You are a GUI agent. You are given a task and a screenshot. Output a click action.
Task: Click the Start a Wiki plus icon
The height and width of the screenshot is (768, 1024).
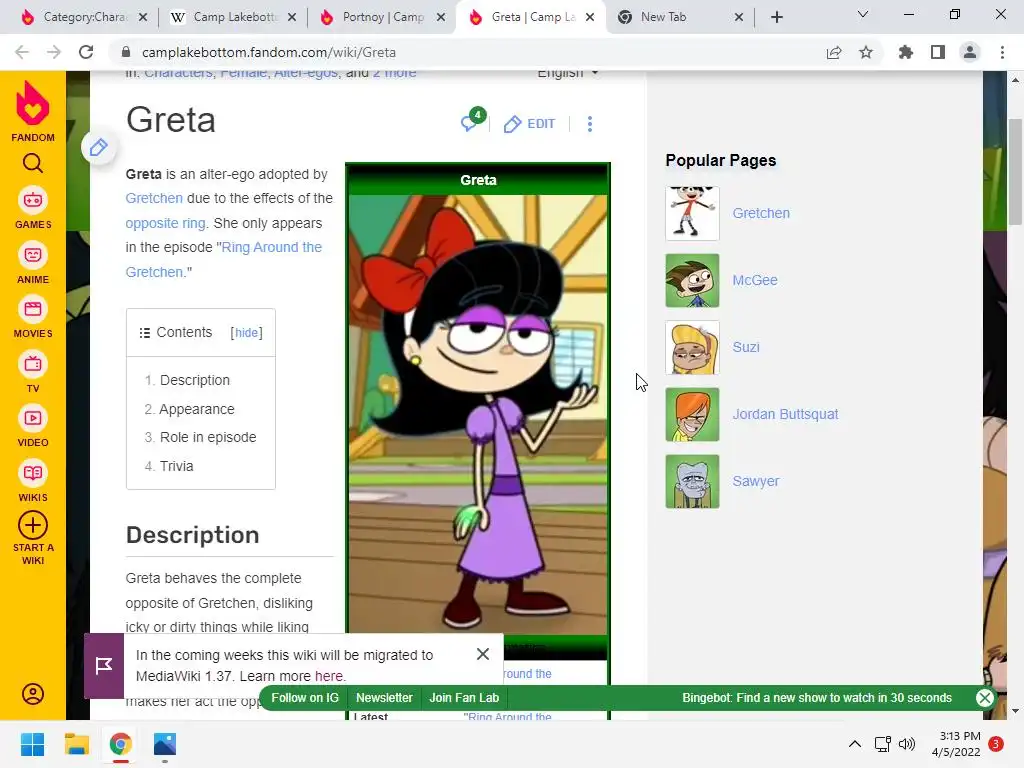pos(33,525)
